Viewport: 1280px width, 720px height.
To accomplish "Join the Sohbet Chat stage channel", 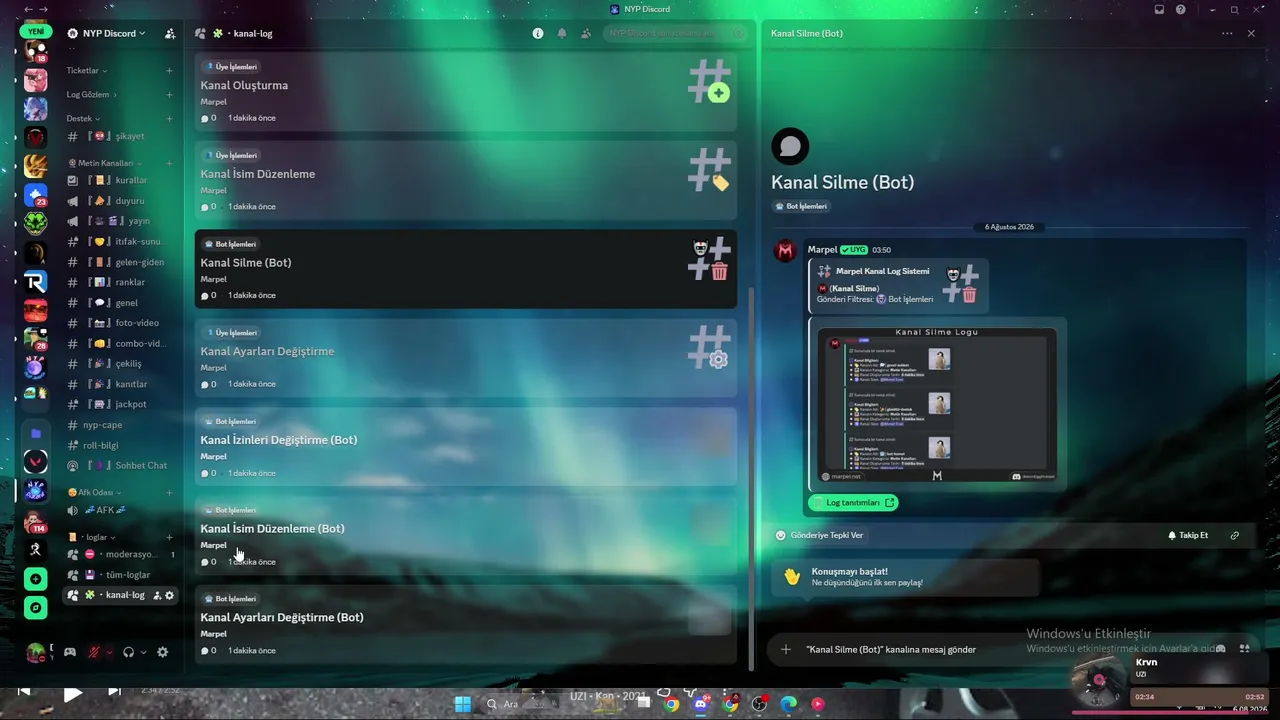I will tap(120, 465).
